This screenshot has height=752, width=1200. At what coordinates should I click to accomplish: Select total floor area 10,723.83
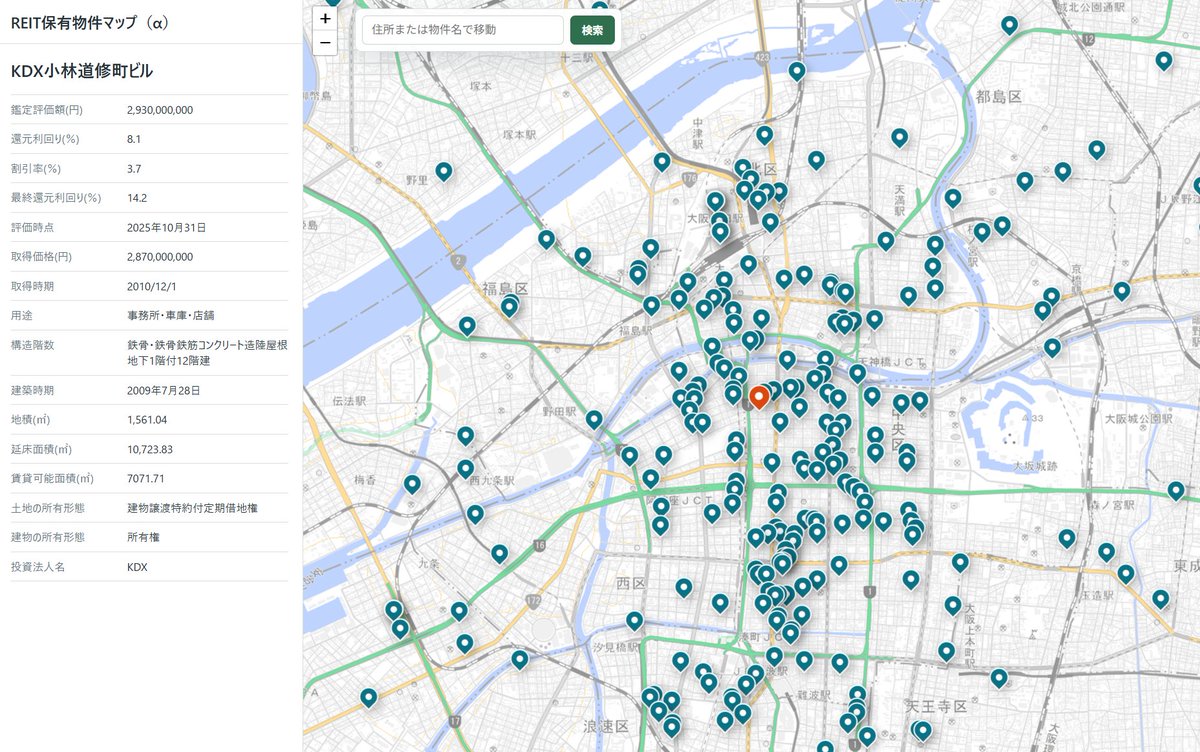click(x=150, y=449)
